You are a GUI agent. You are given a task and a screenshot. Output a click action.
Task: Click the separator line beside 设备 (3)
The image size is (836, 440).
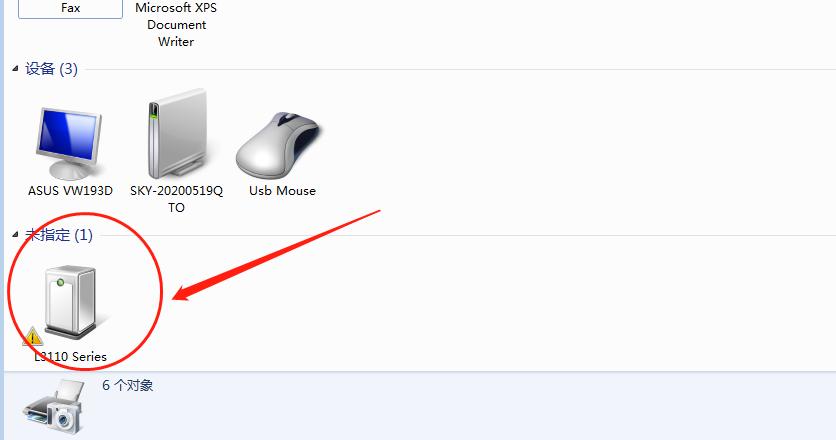point(461,69)
